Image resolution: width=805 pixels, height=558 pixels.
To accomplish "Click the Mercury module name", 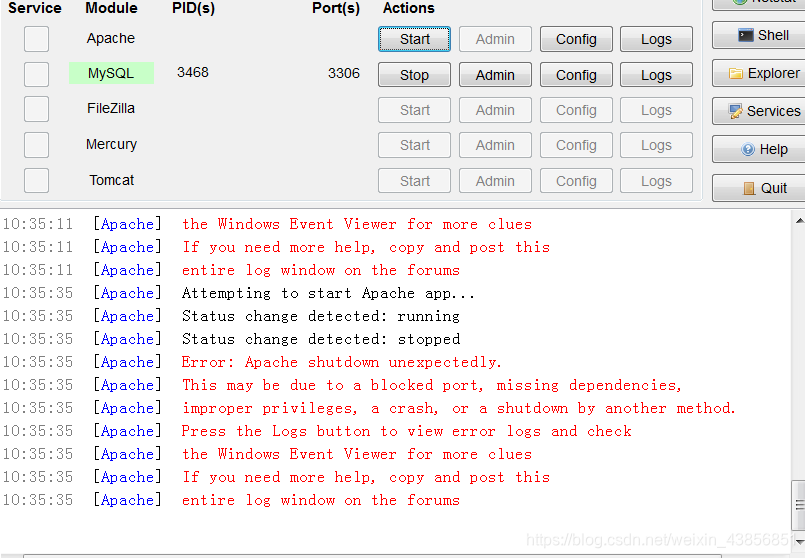I will 111,144.
